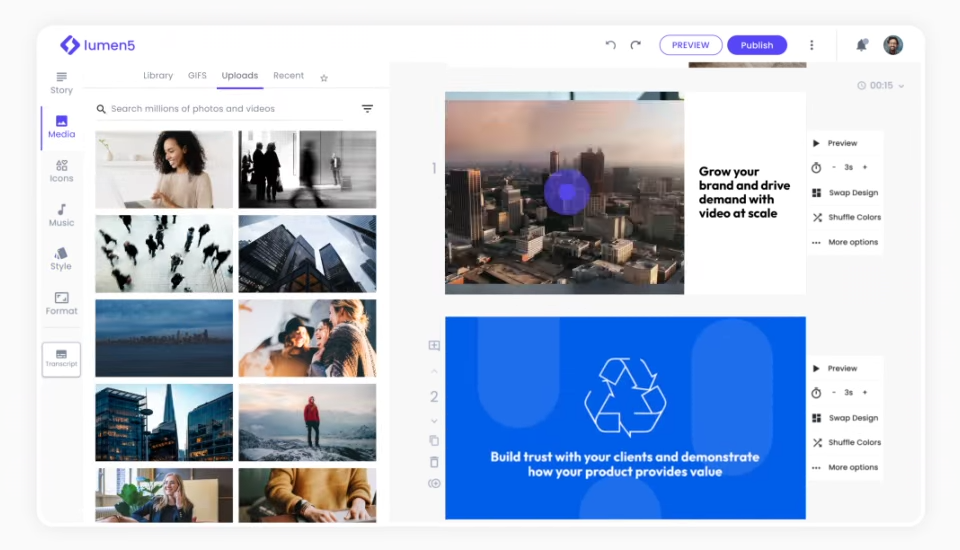The width and height of the screenshot is (960, 550).
Task: Click the 'Grow your brand' text in scene 1
Action: tap(744, 192)
